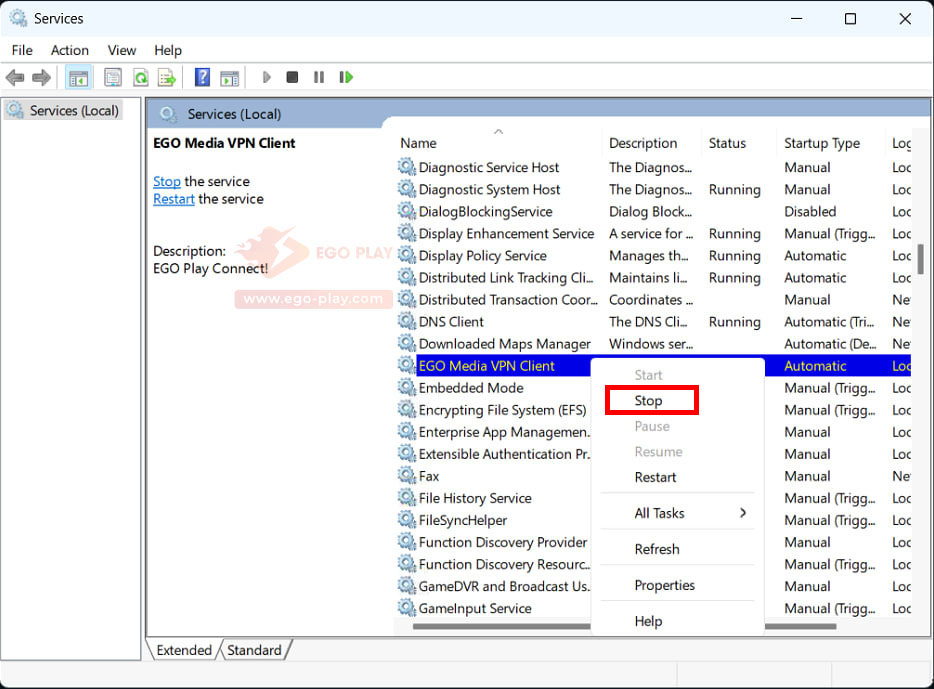
Task: Click the gear icon beside Downloaded Maps Manager
Action: click(407, 343)
